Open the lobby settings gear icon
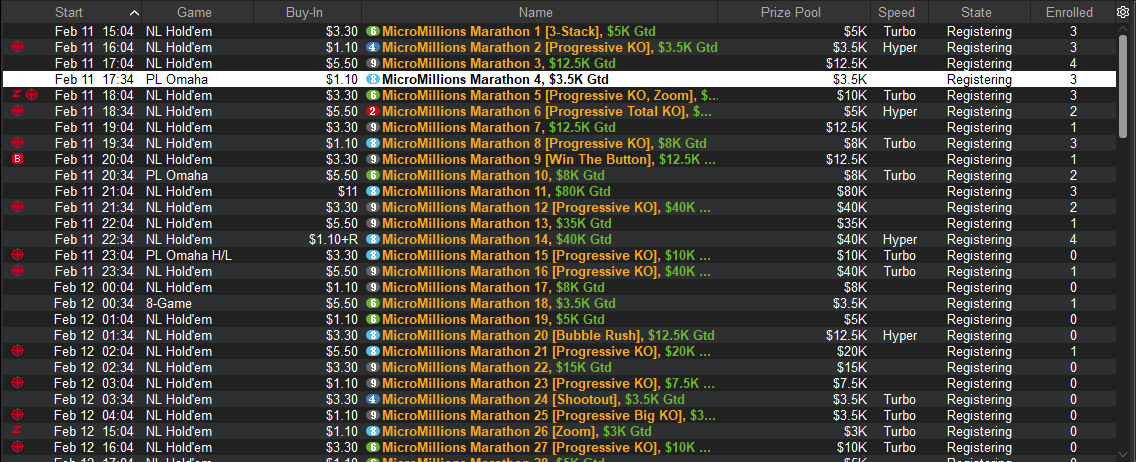1136x462 pixels. click(1123, 12)
